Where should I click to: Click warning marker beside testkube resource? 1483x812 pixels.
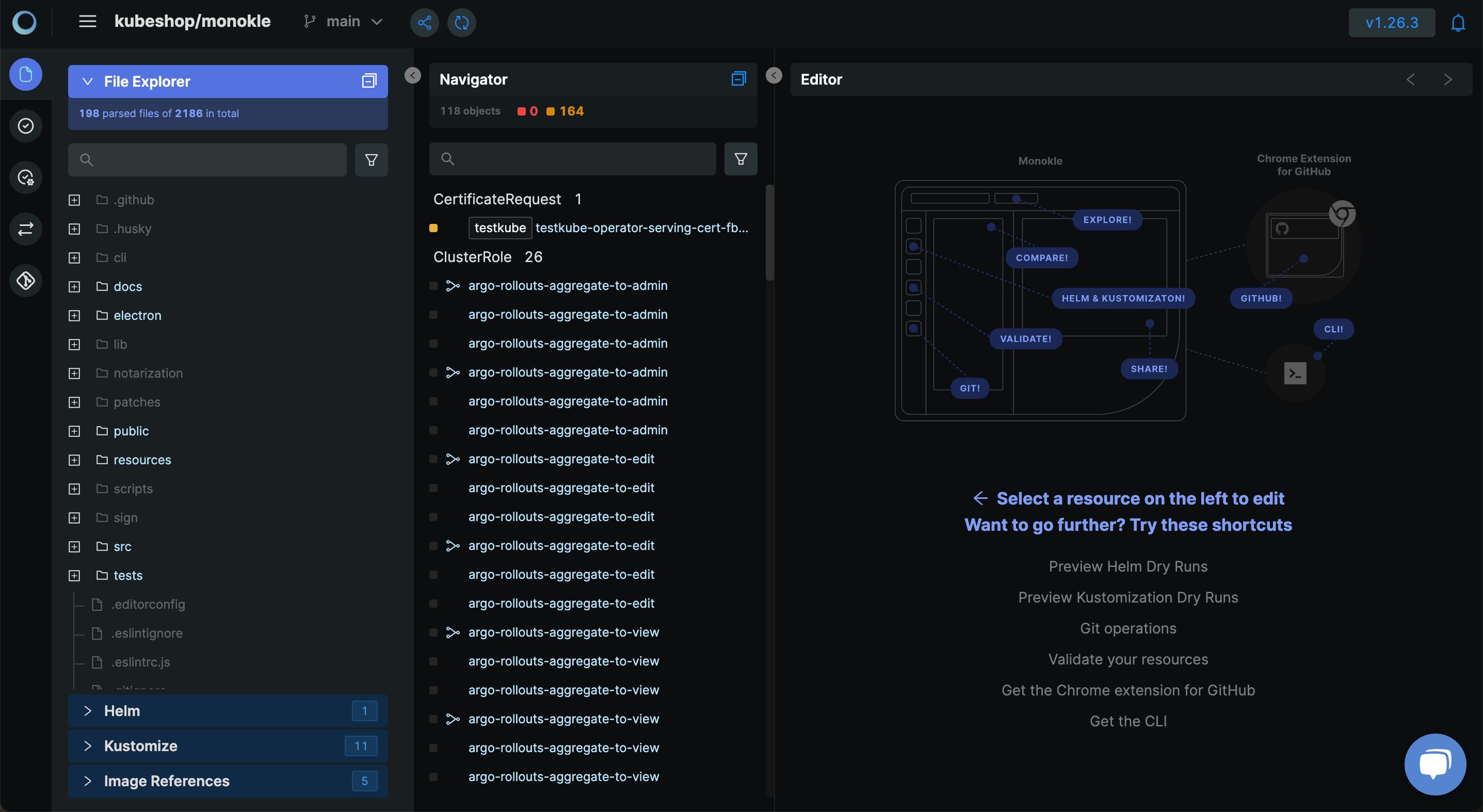[433, 228]
